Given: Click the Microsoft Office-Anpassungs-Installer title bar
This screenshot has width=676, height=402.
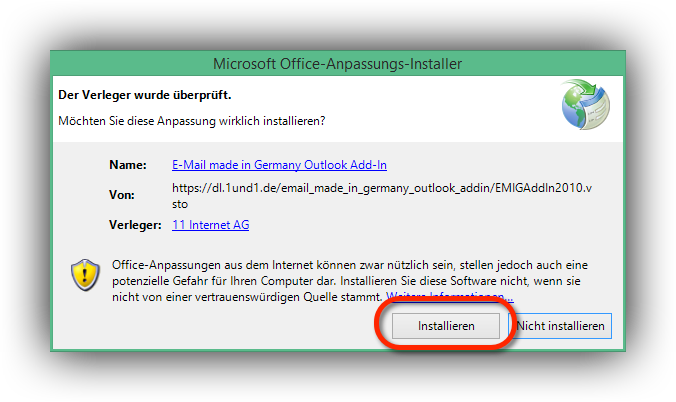Looking at the screenshot, I should click(338, 64).
